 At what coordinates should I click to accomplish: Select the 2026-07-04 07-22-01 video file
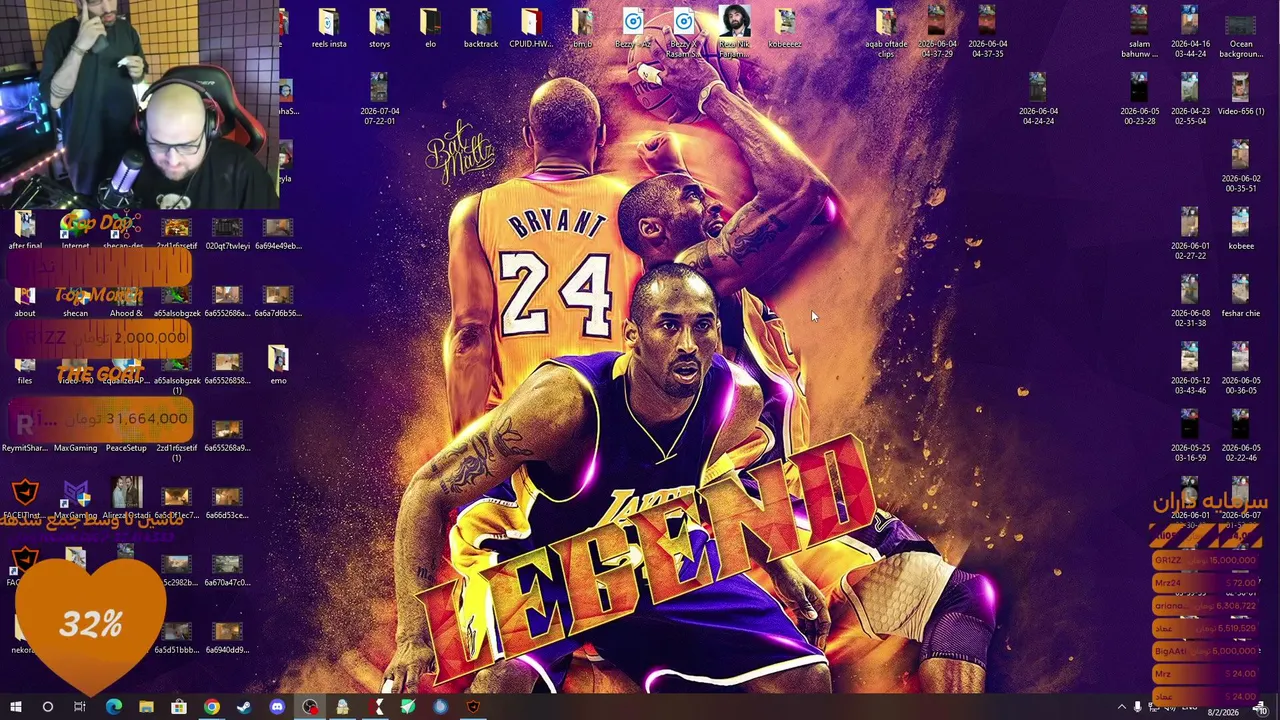click(379, 100)
